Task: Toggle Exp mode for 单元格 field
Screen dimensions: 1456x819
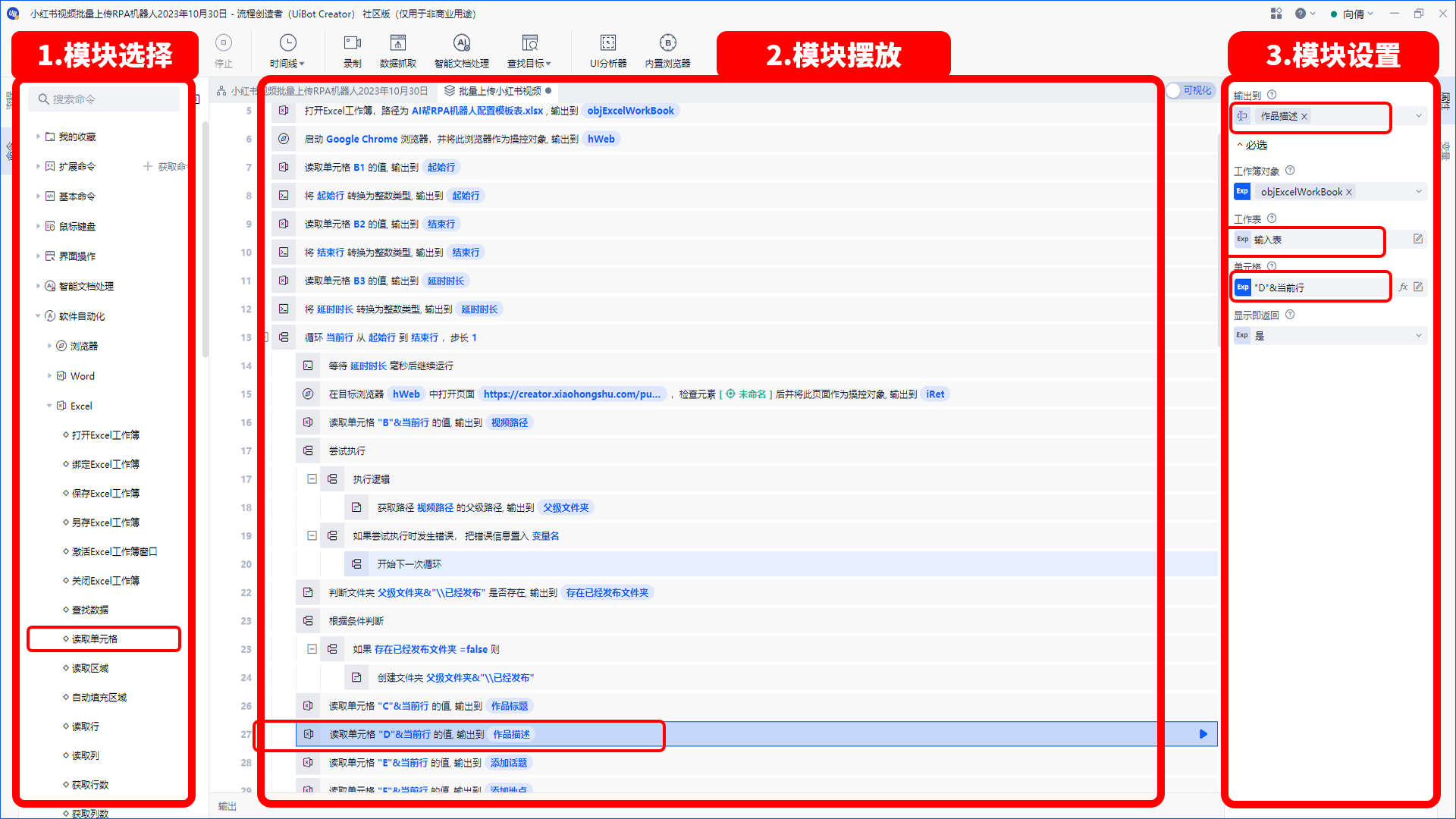Action: pyautogui.click(x=1242, y=287)
